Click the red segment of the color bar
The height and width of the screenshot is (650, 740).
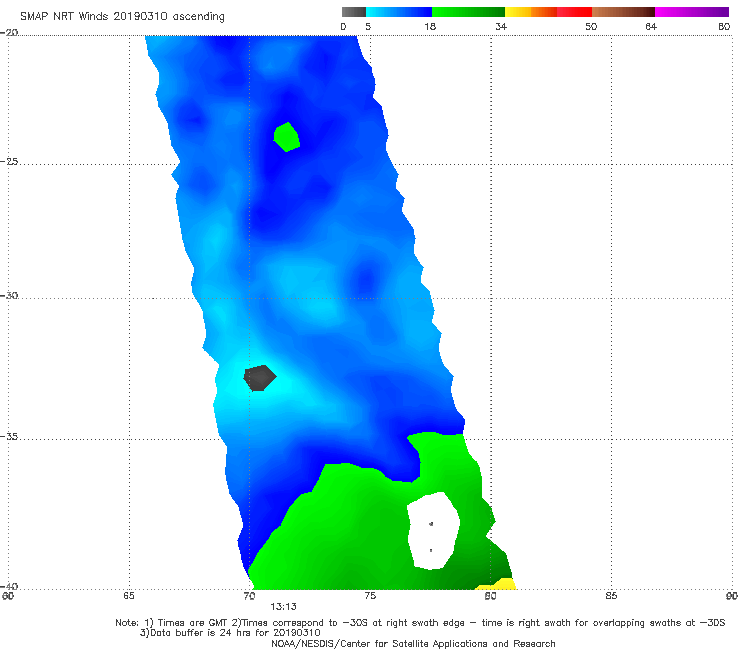574,12
